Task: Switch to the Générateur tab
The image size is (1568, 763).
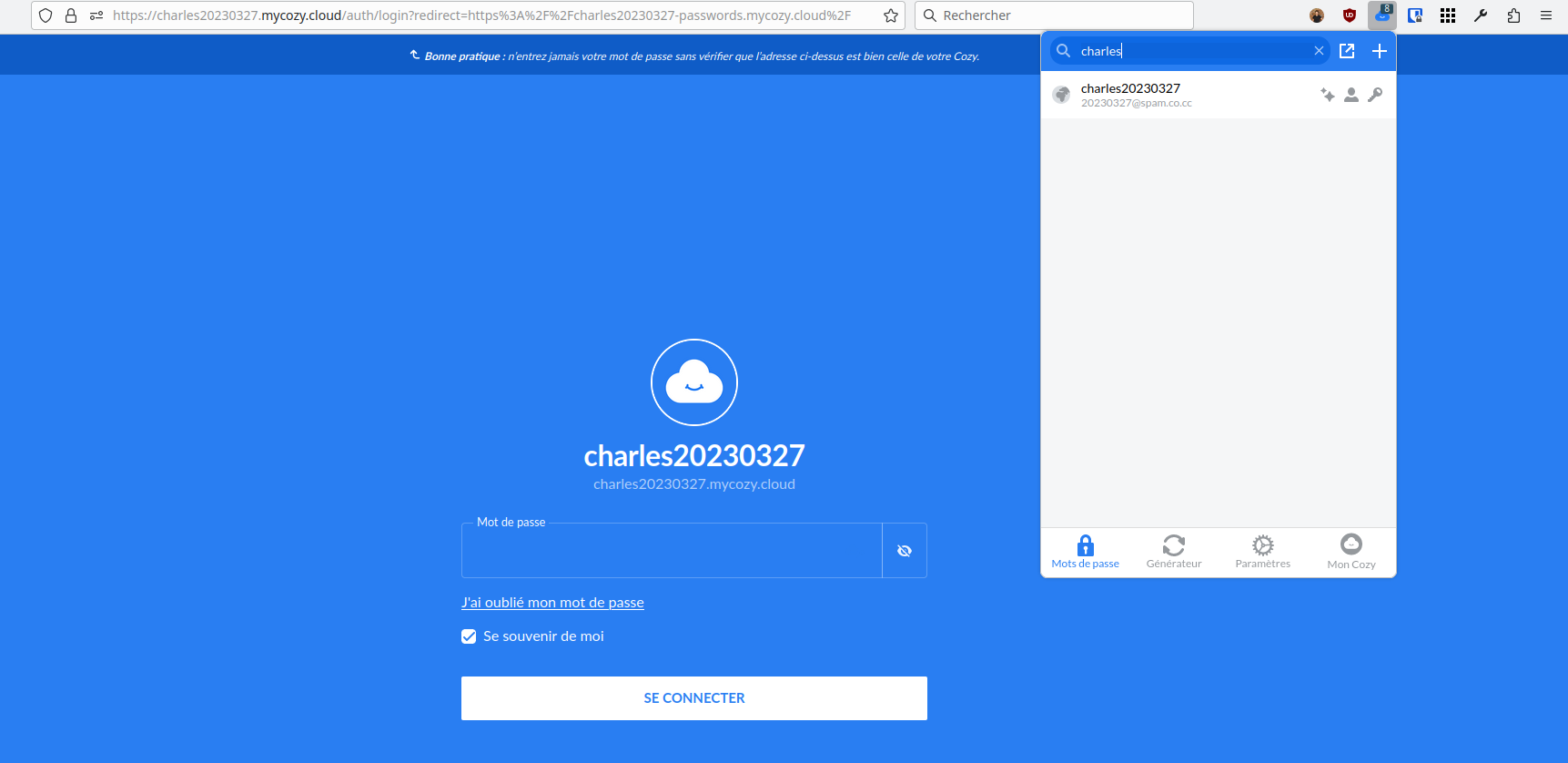Action: pyautogui.click(x=1174, y=552)
